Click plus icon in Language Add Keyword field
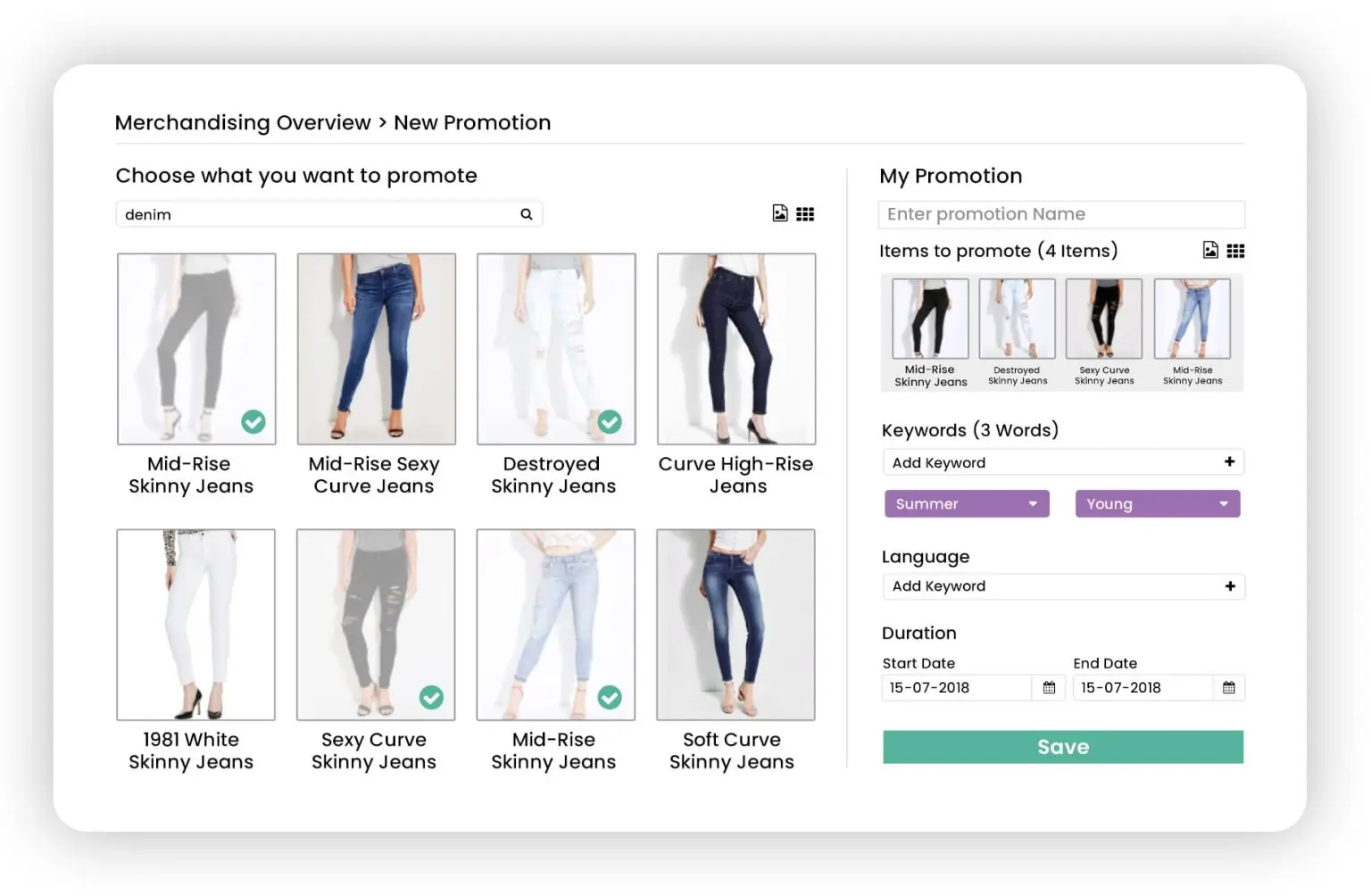 click(x=1230, y=586)
